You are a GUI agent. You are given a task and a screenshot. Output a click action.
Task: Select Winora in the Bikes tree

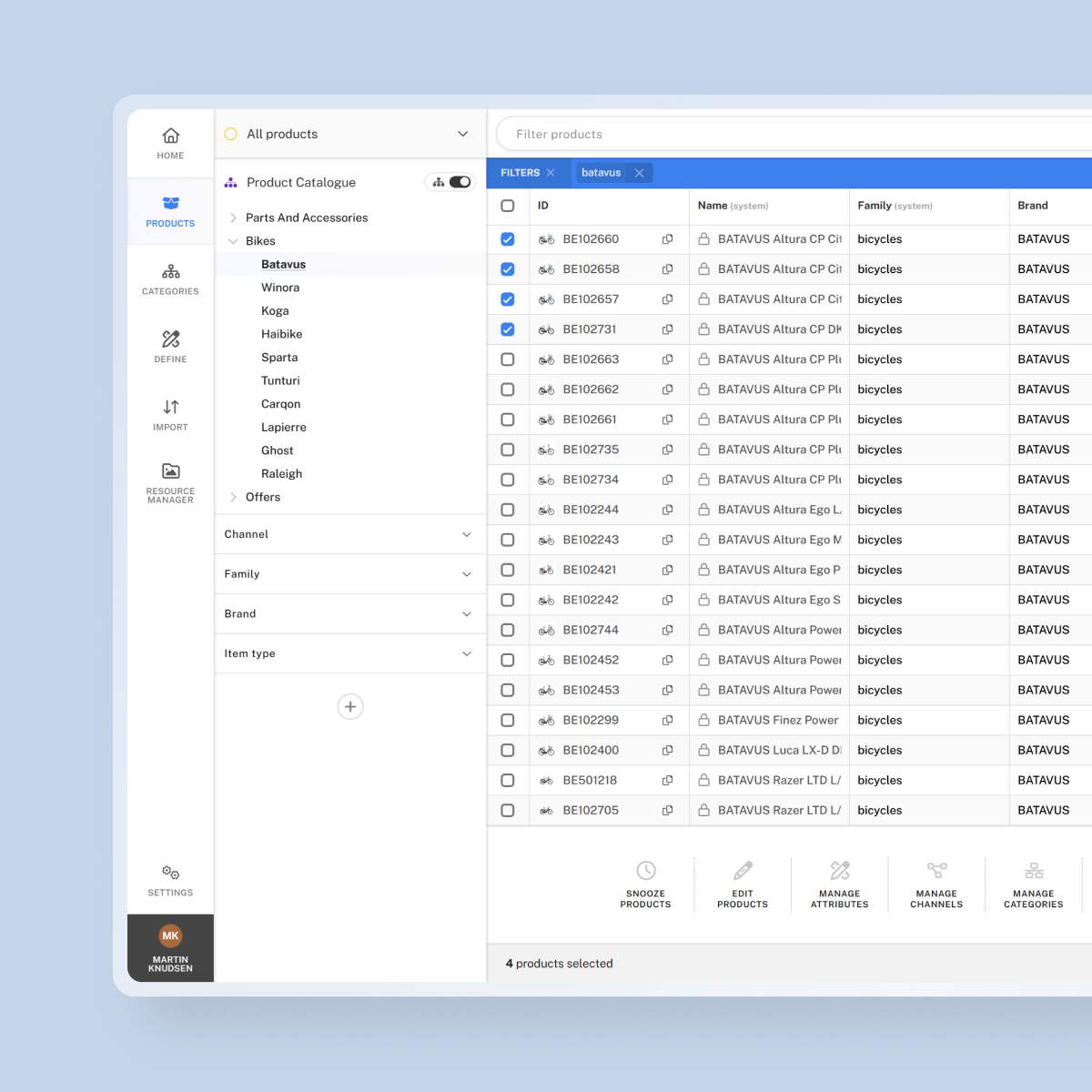click(x=280, y=288)
